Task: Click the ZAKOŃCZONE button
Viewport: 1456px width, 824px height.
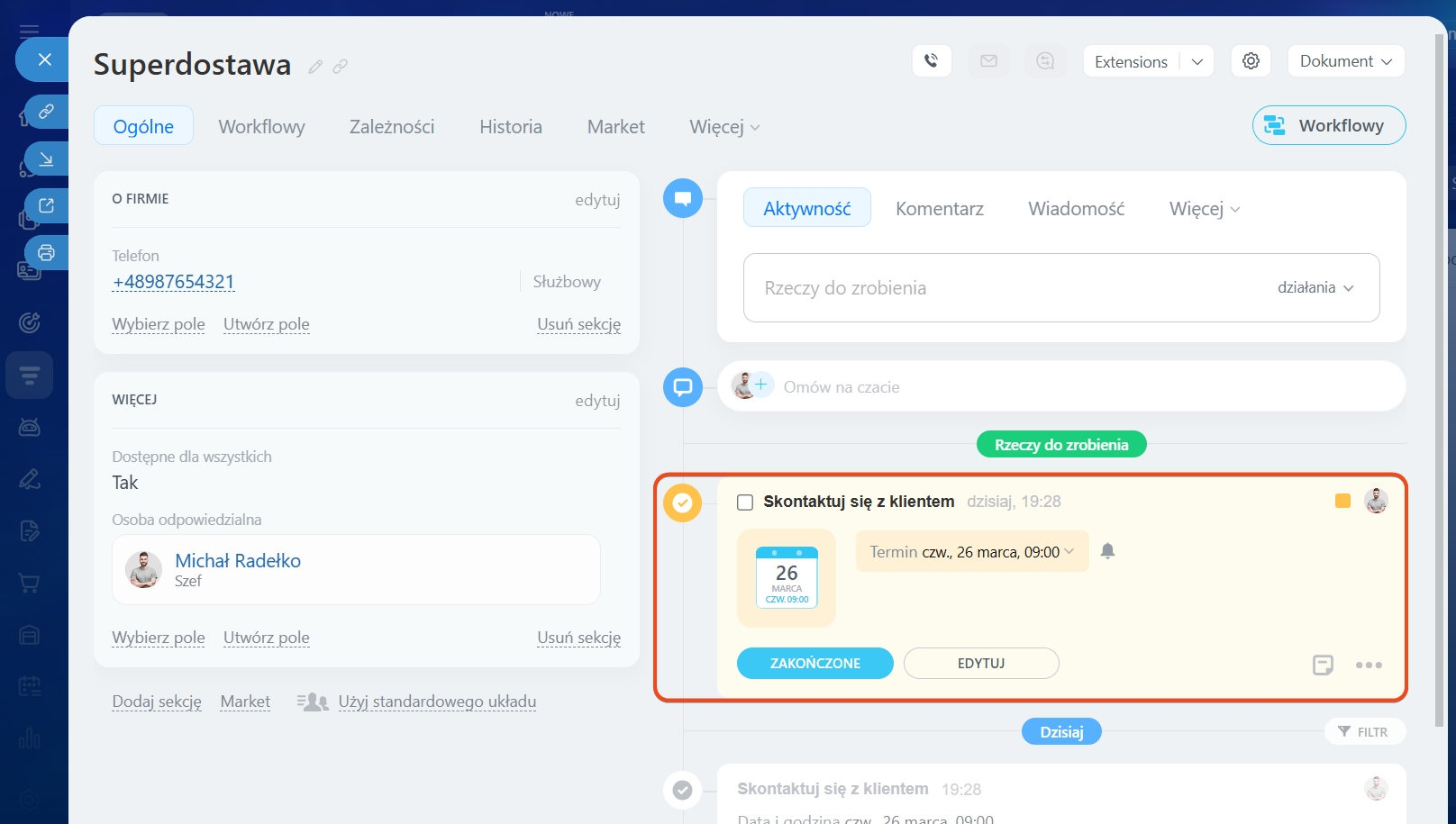Action: pos(814,664)
